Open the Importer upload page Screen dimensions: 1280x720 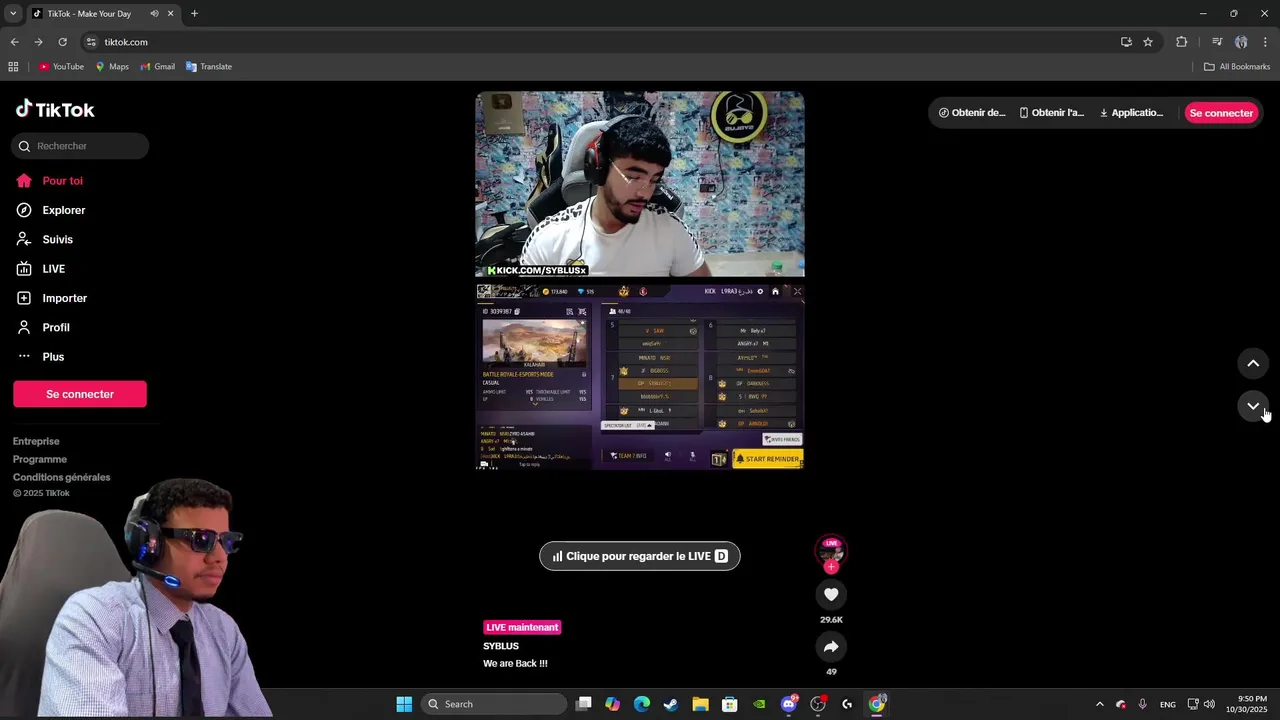coord(52,298)
